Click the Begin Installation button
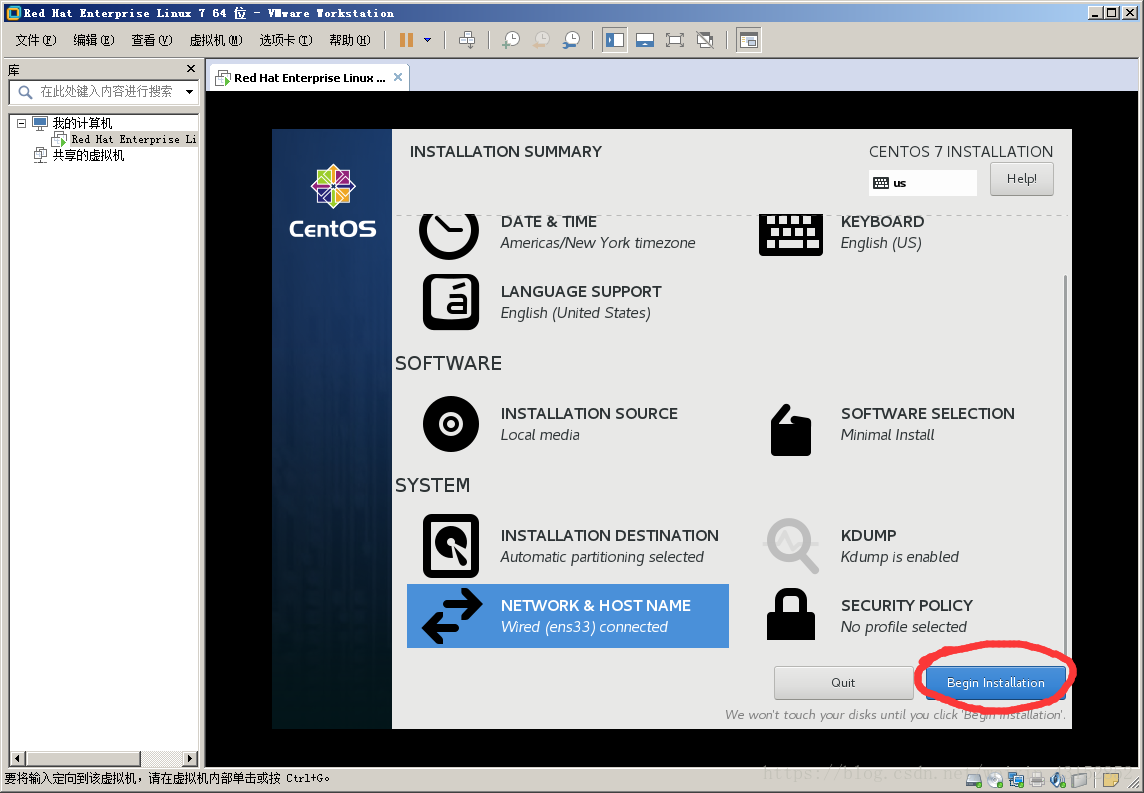The image size is (1144, 793). (995, 683)
